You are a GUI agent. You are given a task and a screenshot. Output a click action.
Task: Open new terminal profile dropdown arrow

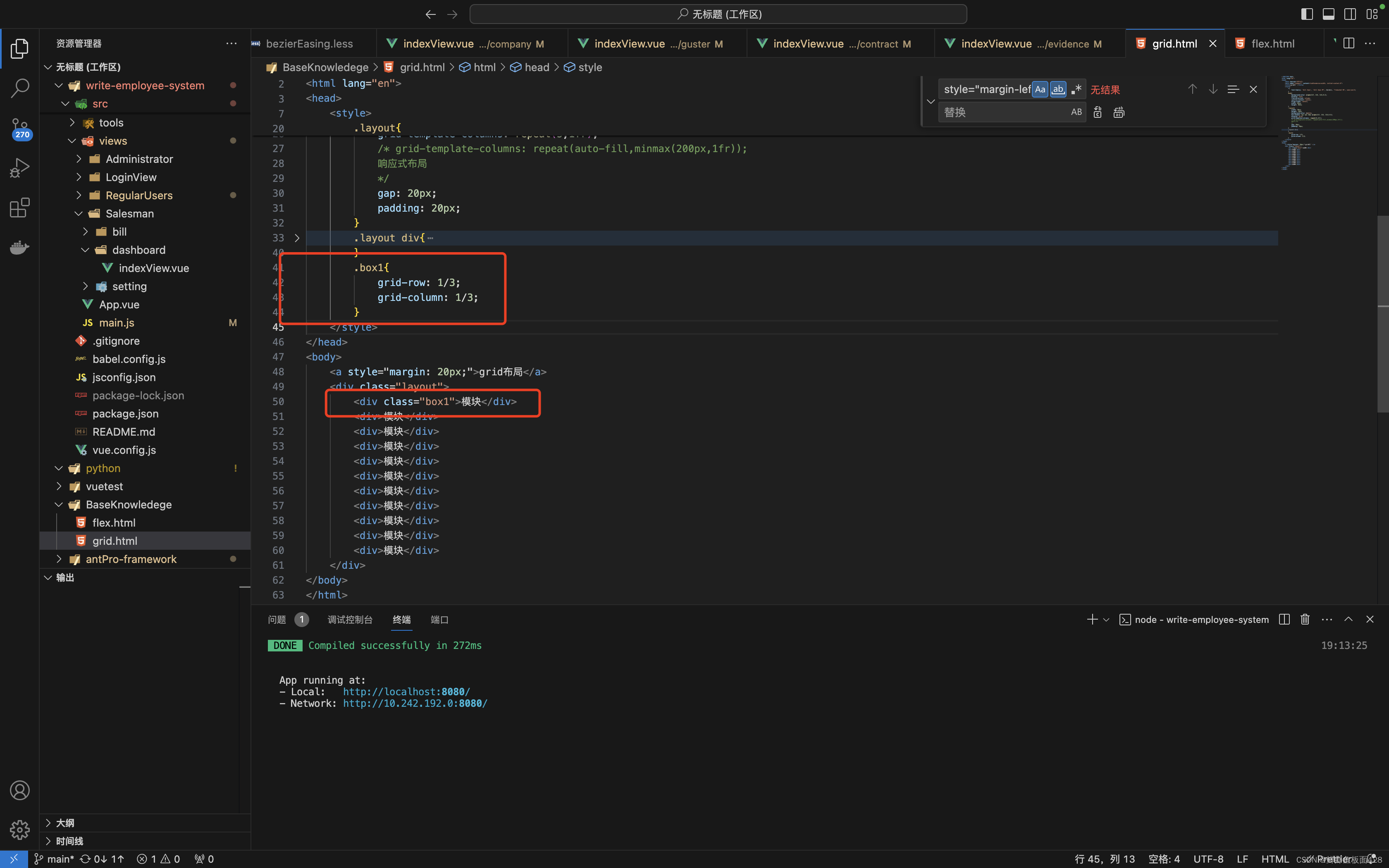coord(1107,620)
